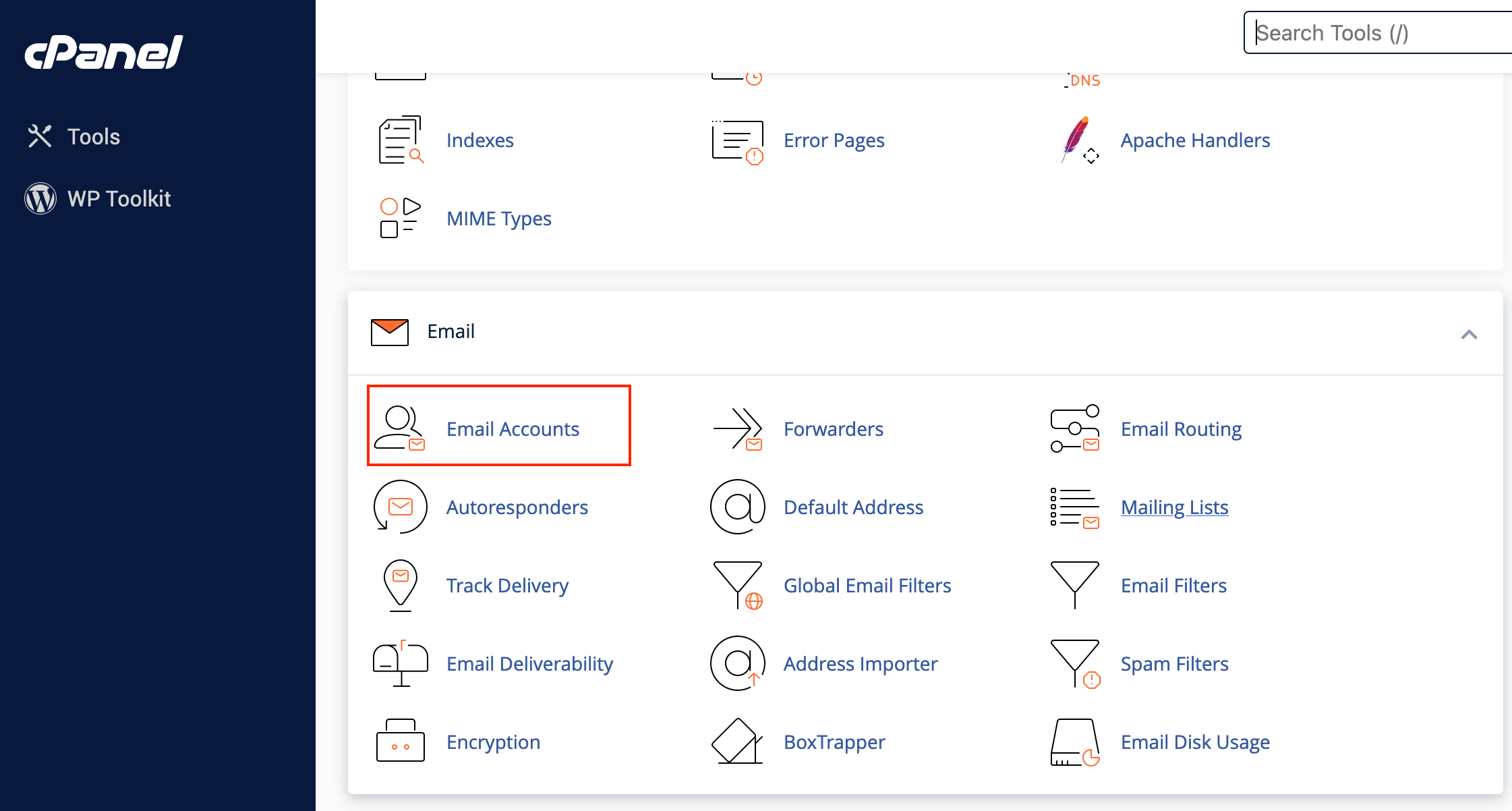The height and width of the screenshot is (811, 1512).
Task: Open the BoxTrapper link
Action: click(834, 742)
